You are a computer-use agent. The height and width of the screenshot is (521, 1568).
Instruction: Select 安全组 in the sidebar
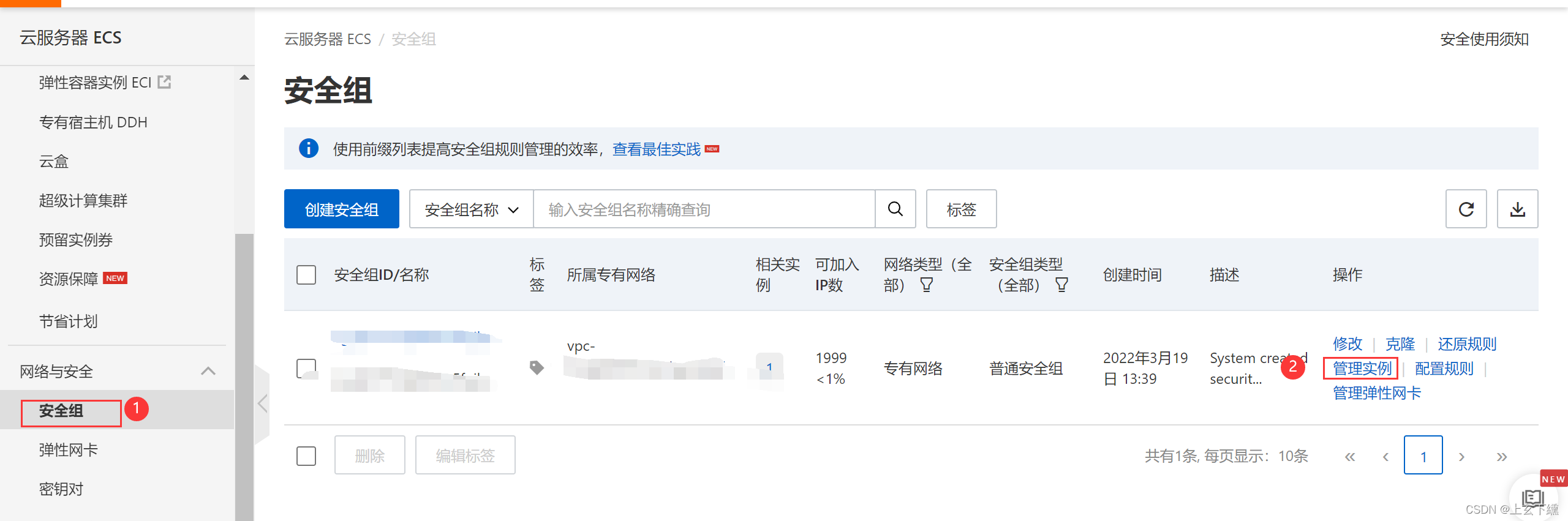coord(61,411)
